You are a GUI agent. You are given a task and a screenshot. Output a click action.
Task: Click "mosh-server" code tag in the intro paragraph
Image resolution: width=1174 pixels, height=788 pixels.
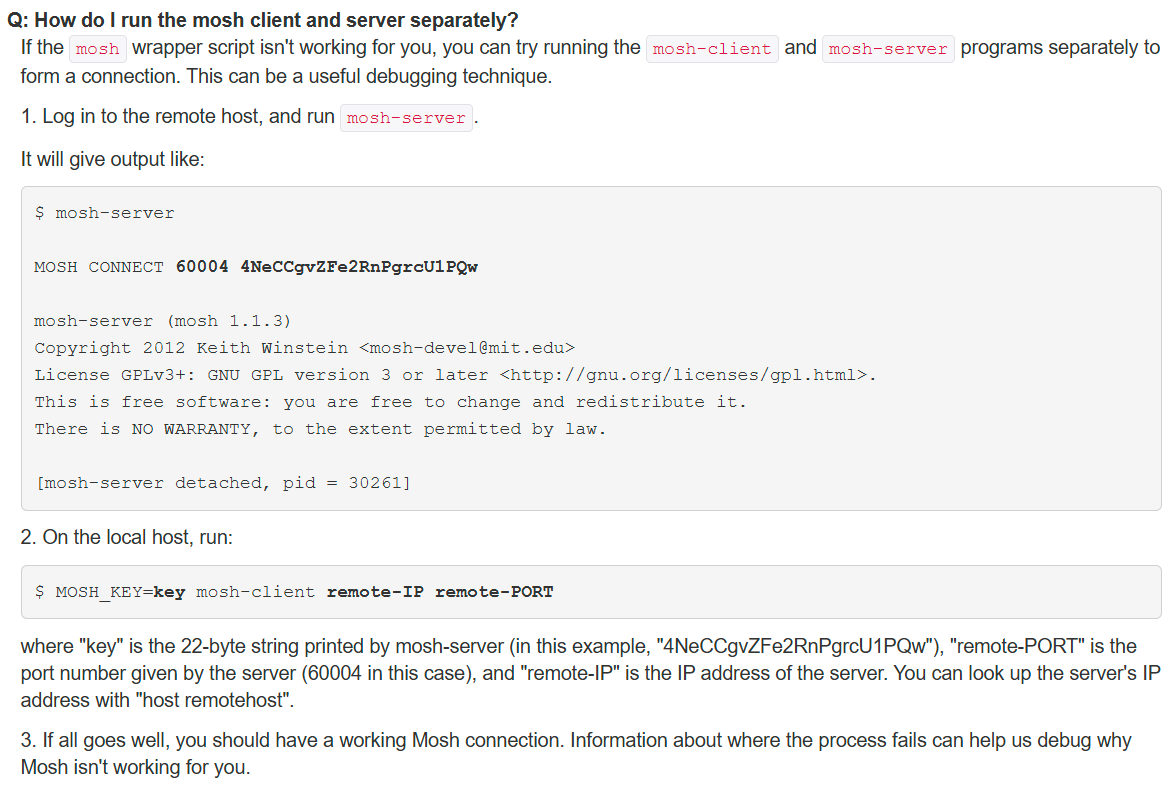point(888,49)
